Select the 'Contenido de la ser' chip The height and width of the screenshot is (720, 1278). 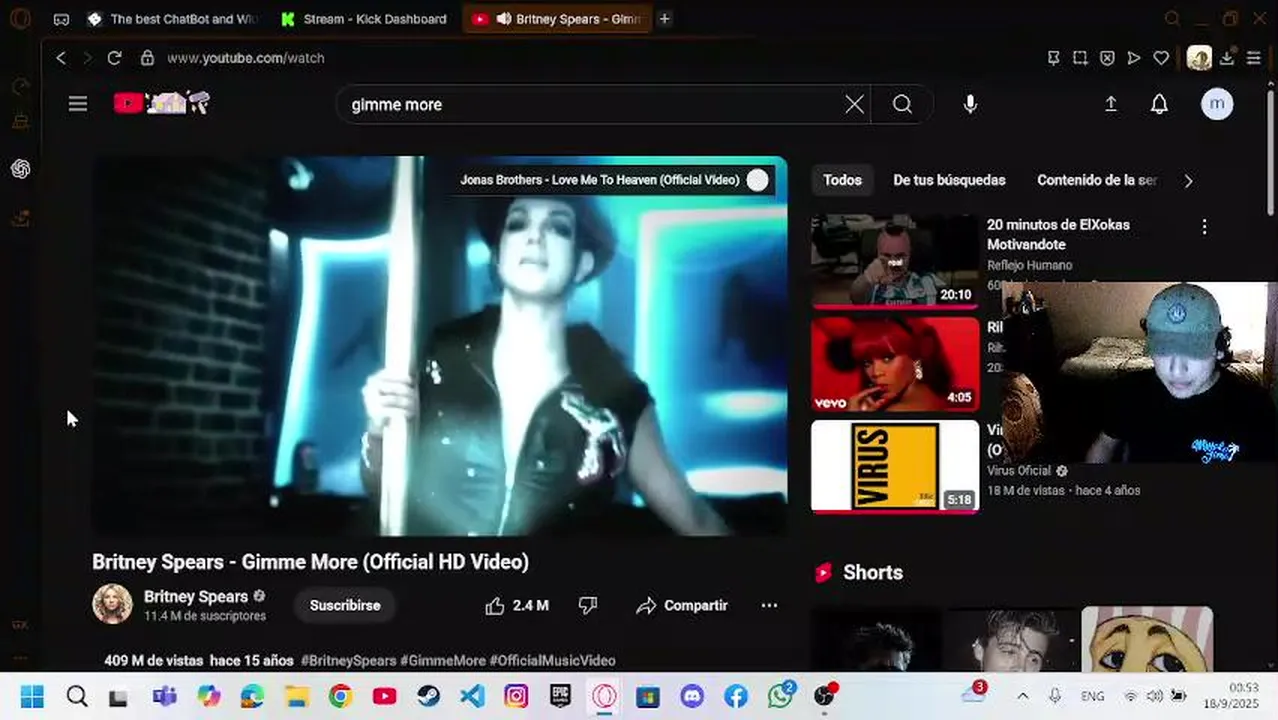tap(1097, 180)
